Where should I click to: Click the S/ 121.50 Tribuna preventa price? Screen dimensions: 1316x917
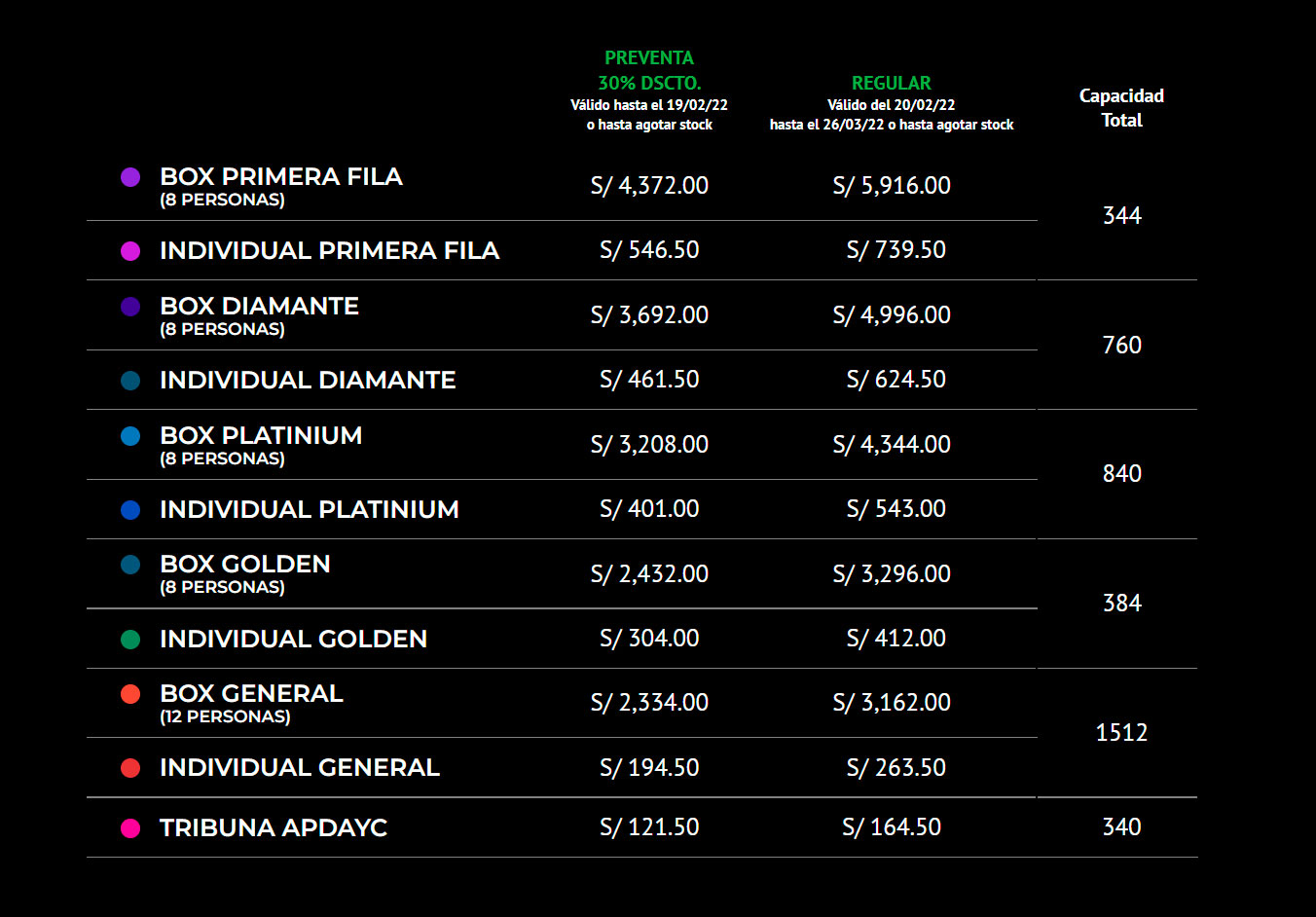pos(649,827)
